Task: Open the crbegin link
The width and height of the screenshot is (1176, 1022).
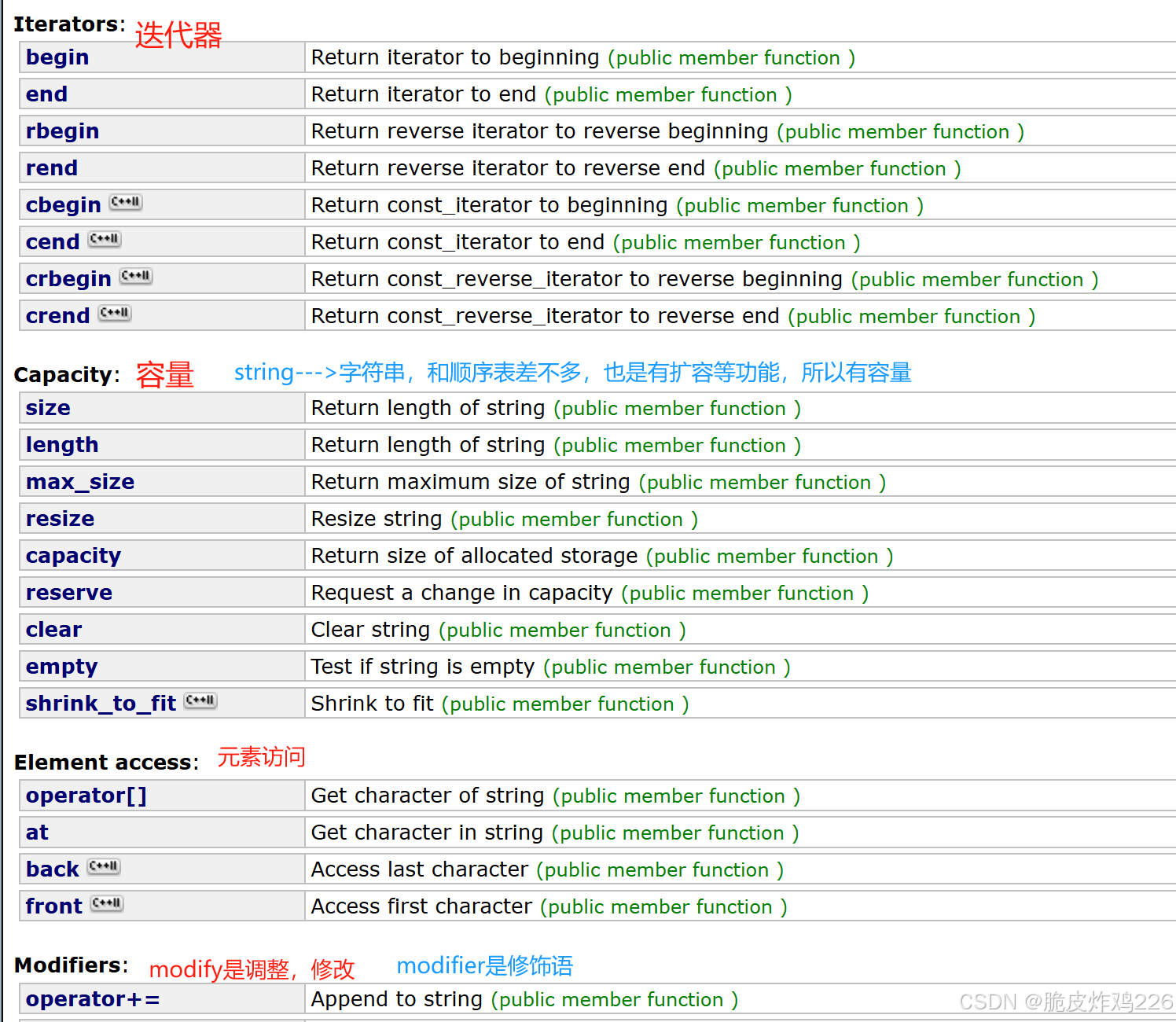Action: coord(68,279)
